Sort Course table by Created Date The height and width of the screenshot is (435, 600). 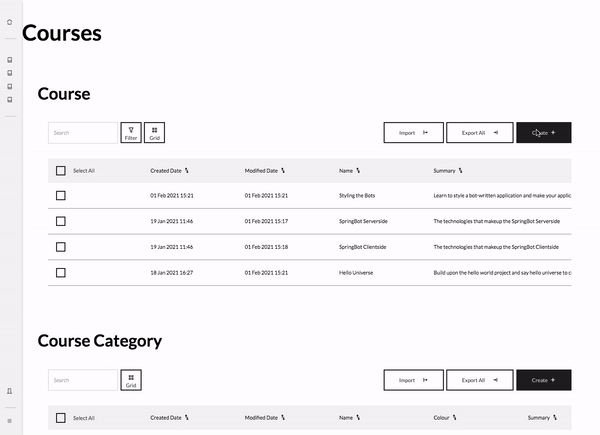(x=170, y=171)
